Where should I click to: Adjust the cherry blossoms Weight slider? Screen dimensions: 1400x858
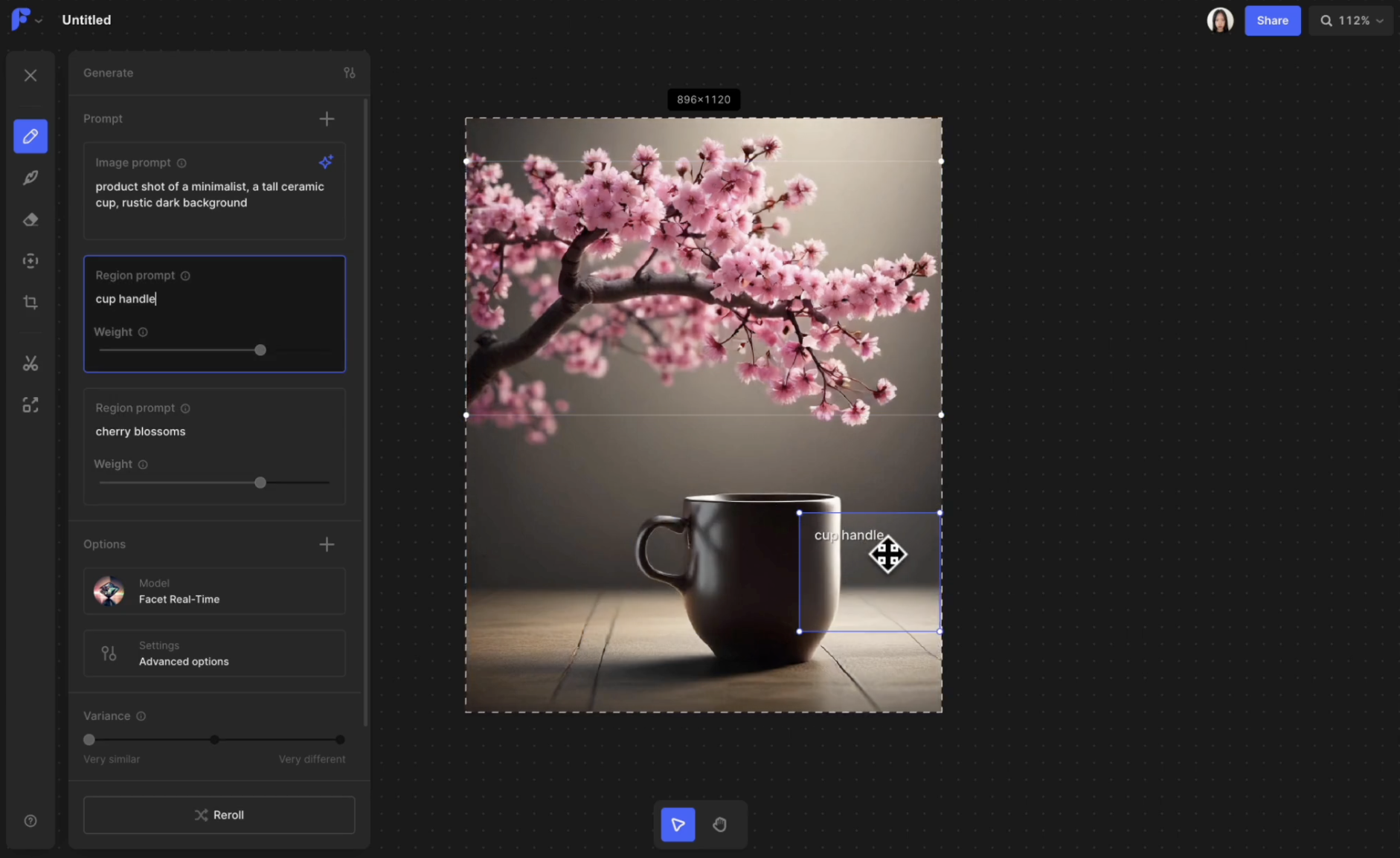click(x=260, y=483)
